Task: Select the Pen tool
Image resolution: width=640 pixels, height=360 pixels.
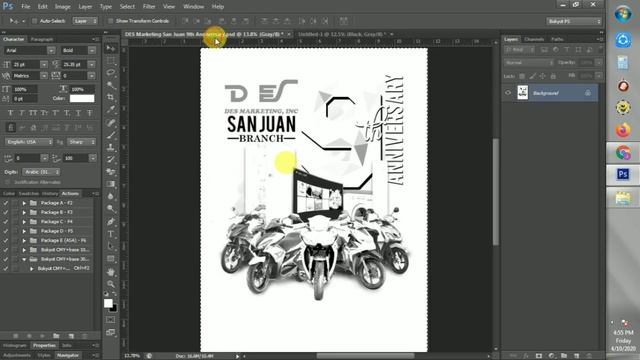Action: [x=111, y=222]
